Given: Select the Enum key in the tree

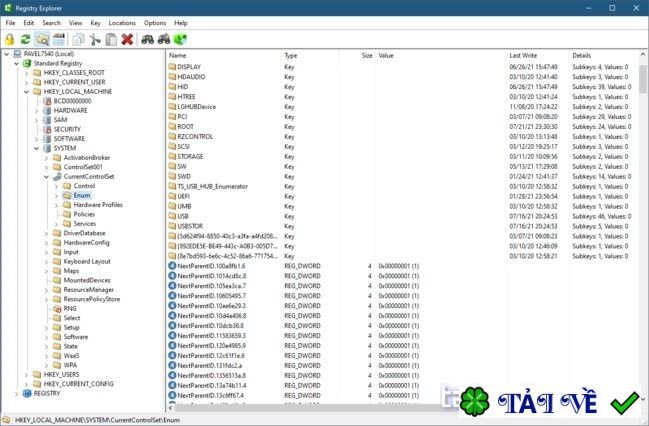Looking at the screenshot, I should [82, 195].
